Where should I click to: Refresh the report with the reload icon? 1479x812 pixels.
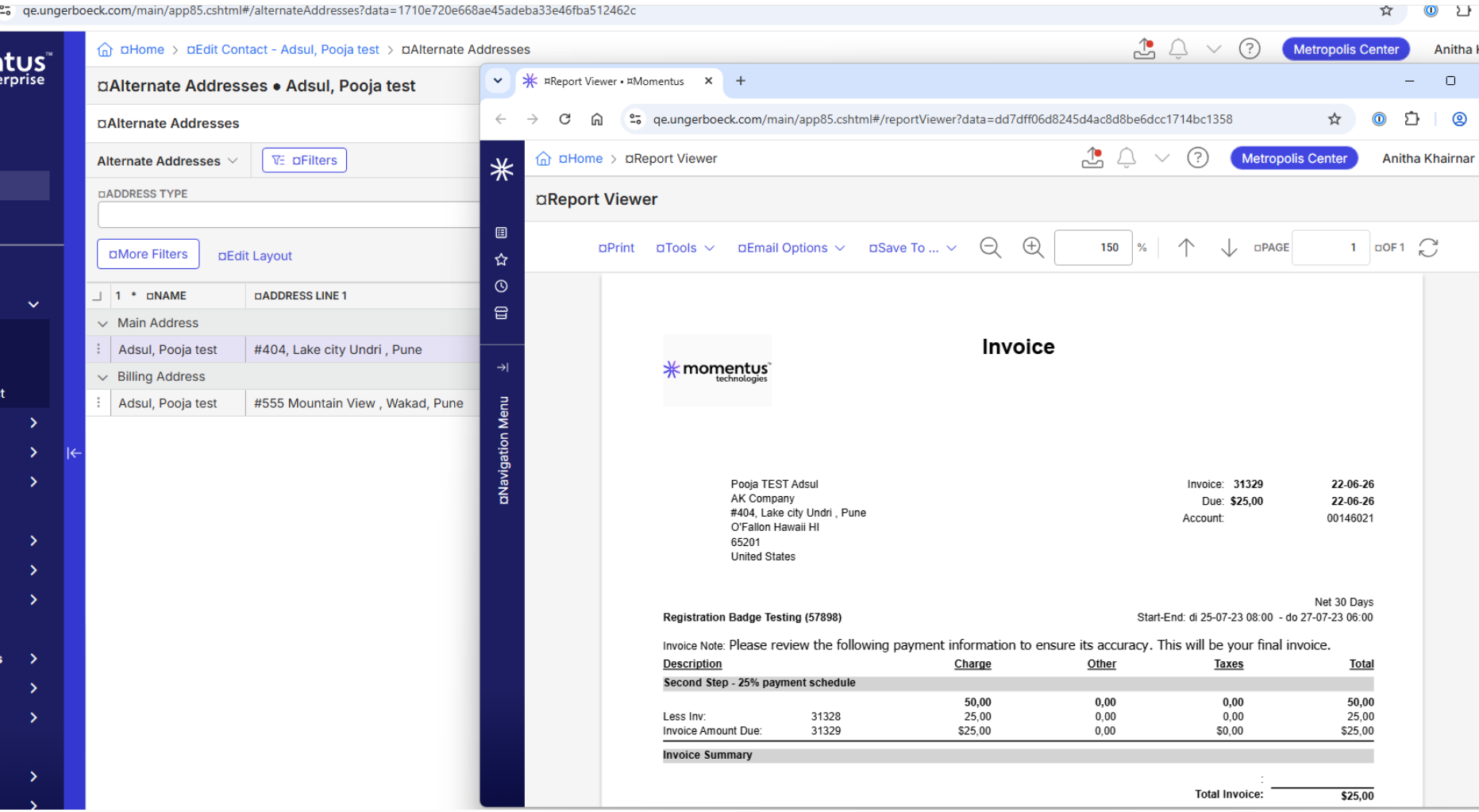(1428, 248)
